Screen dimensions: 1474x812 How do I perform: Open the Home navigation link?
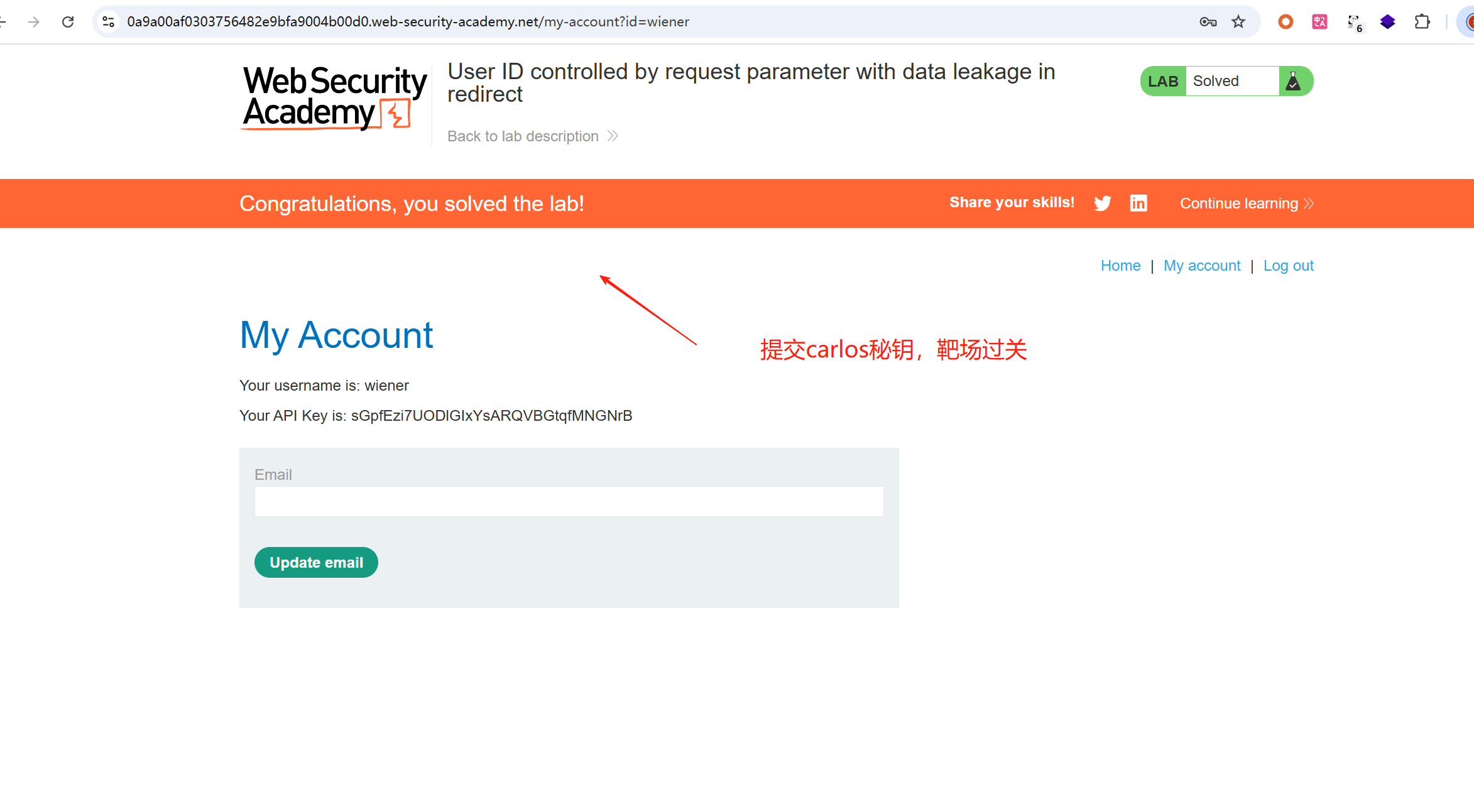point(1120,266)
